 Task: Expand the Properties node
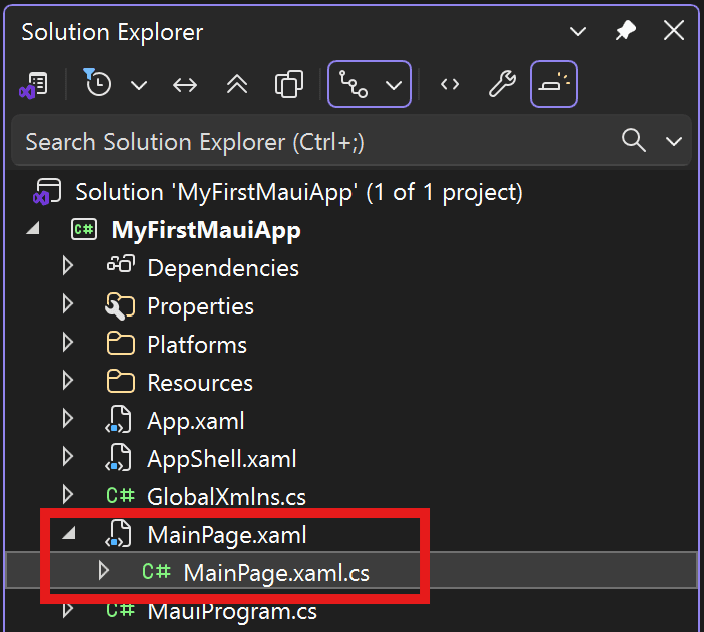68,304
